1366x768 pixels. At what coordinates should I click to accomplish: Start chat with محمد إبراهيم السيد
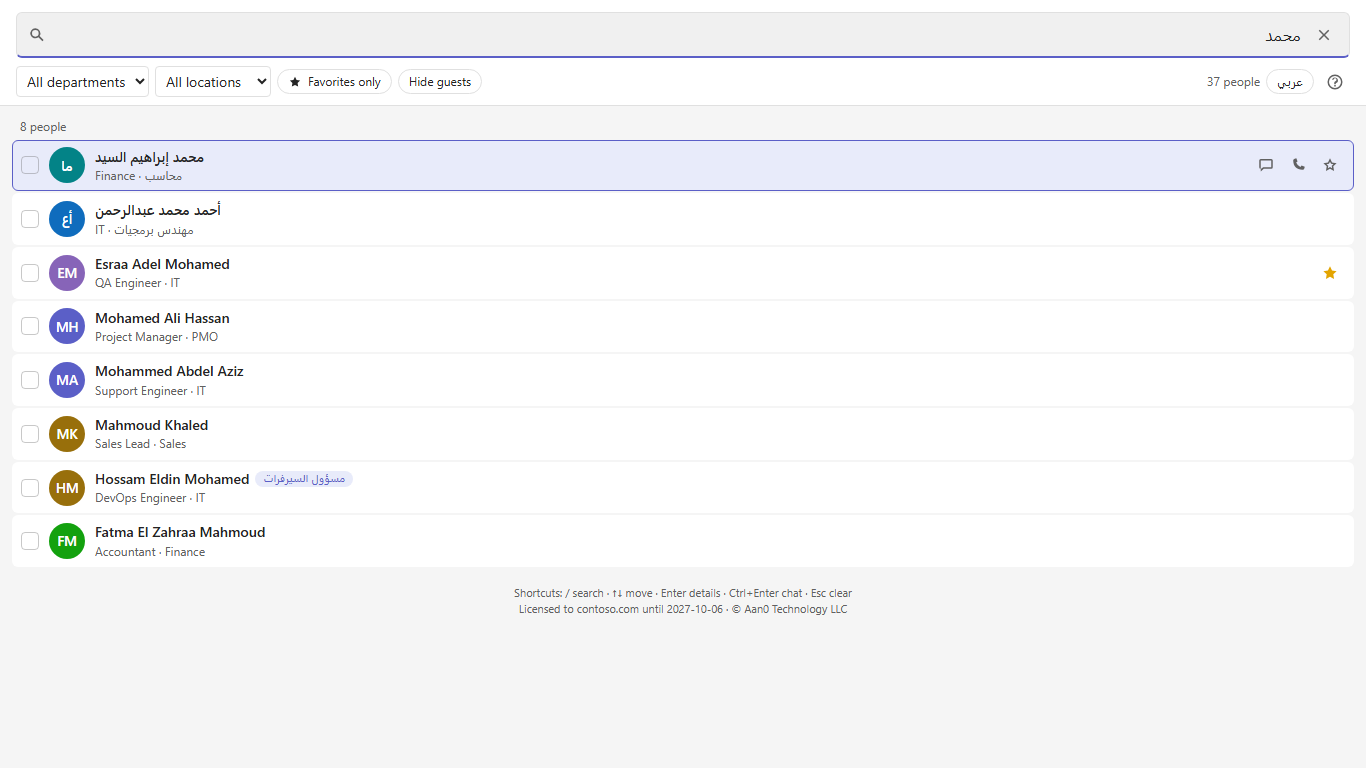click(x=1266, y=165)
